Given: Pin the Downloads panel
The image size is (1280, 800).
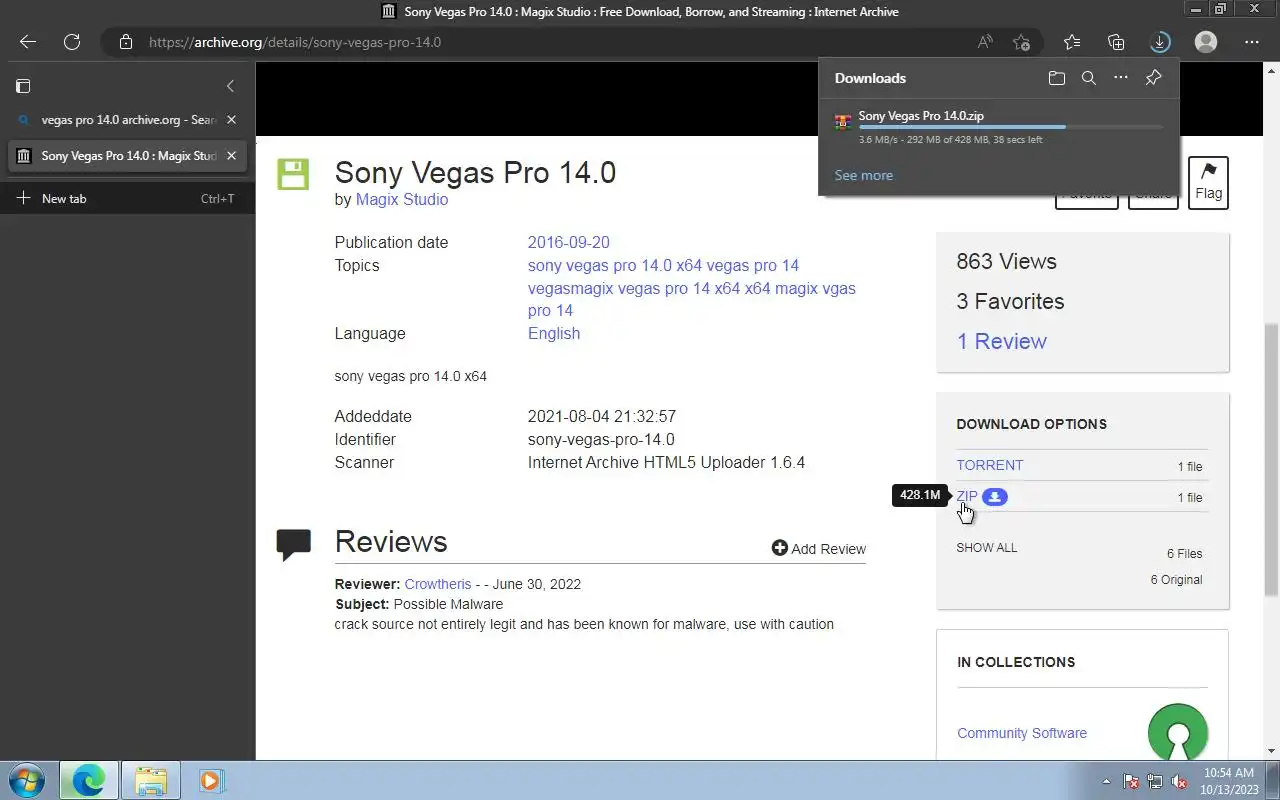Looking at the screenshot, I should point(1153,78).
